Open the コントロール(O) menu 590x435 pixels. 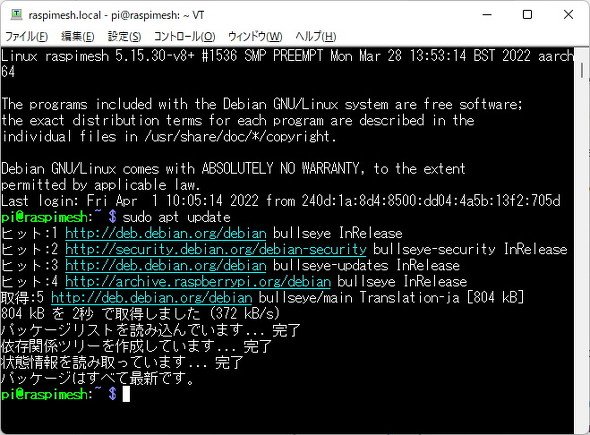(x=184, y=37)
